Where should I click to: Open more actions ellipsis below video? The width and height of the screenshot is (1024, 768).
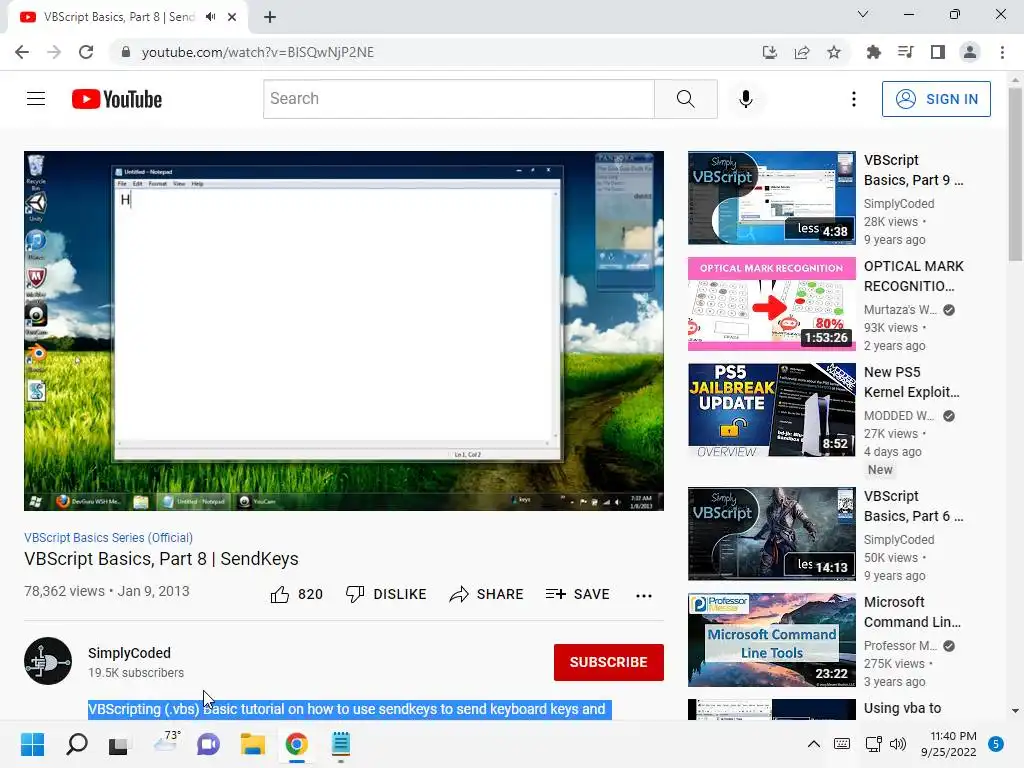[644, 595]
